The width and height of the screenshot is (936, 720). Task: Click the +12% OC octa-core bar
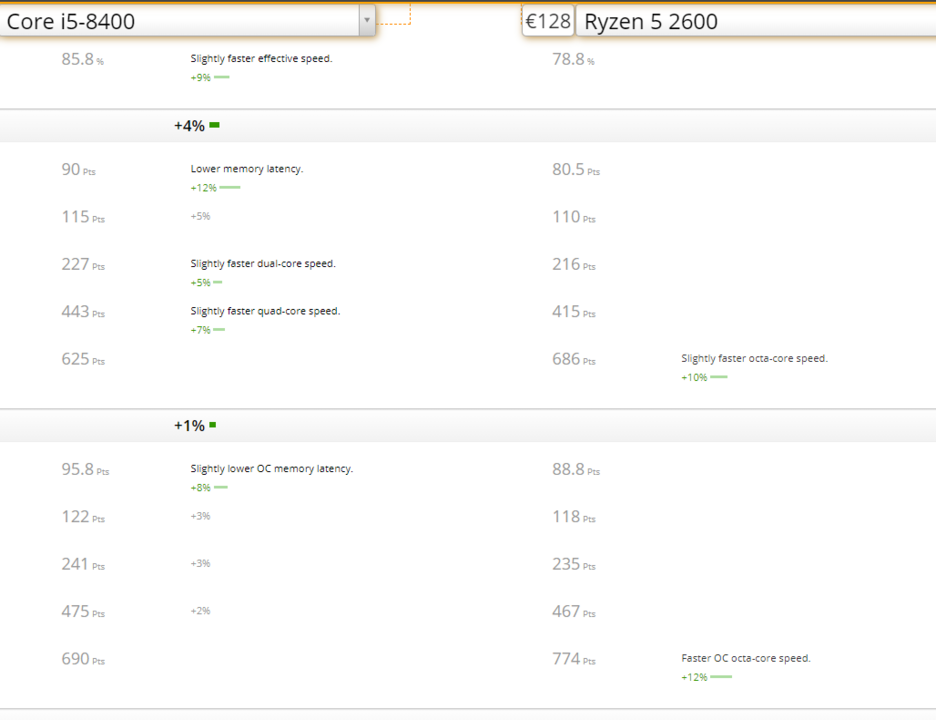click(x=721, y=677)
